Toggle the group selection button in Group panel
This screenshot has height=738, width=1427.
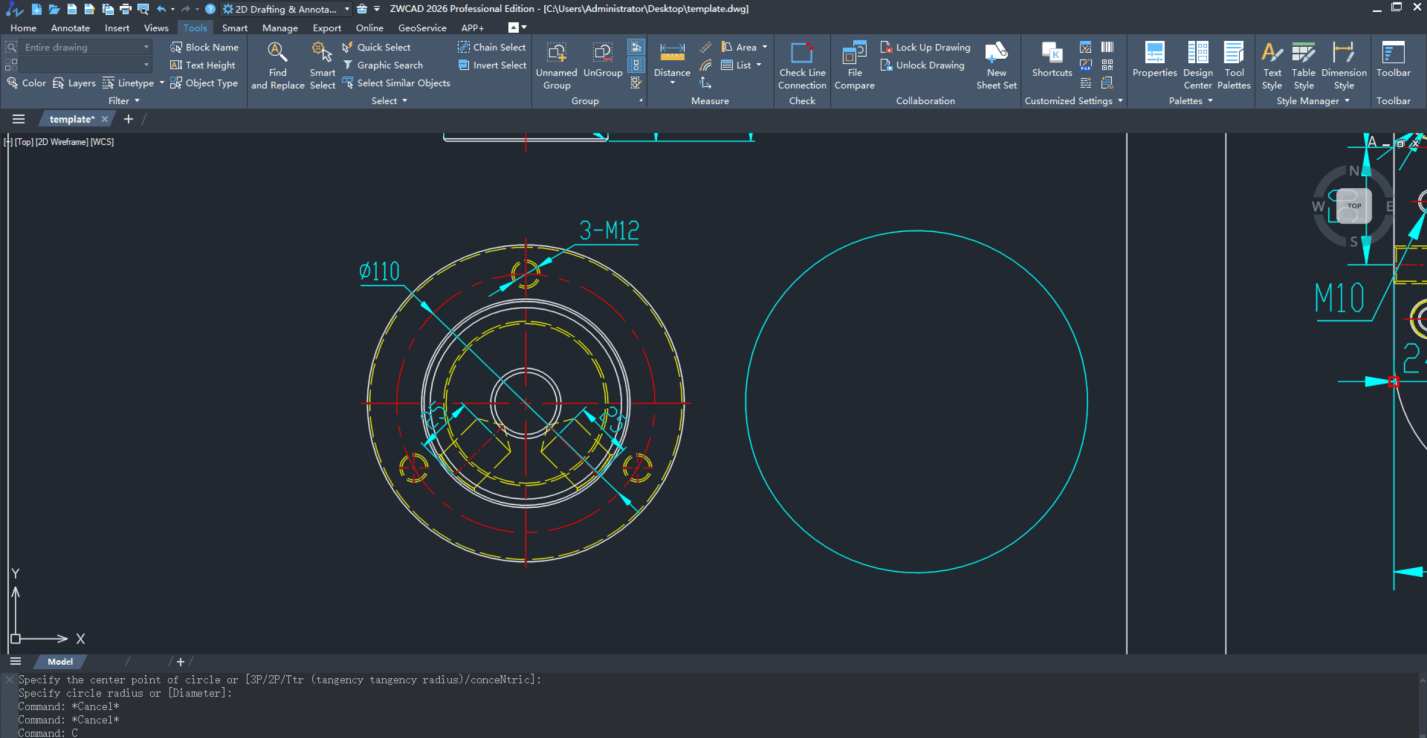[x=636, y=47]
